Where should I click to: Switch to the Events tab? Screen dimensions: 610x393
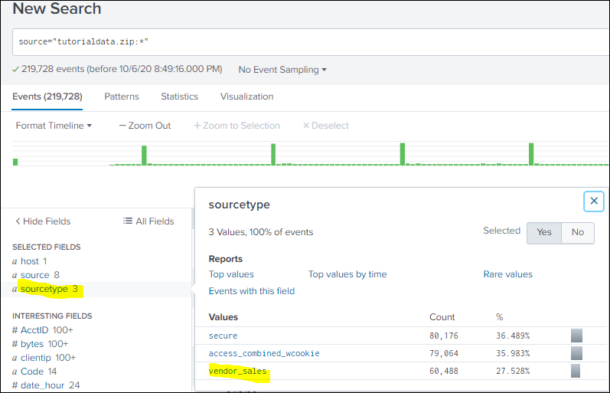point(47,96)
